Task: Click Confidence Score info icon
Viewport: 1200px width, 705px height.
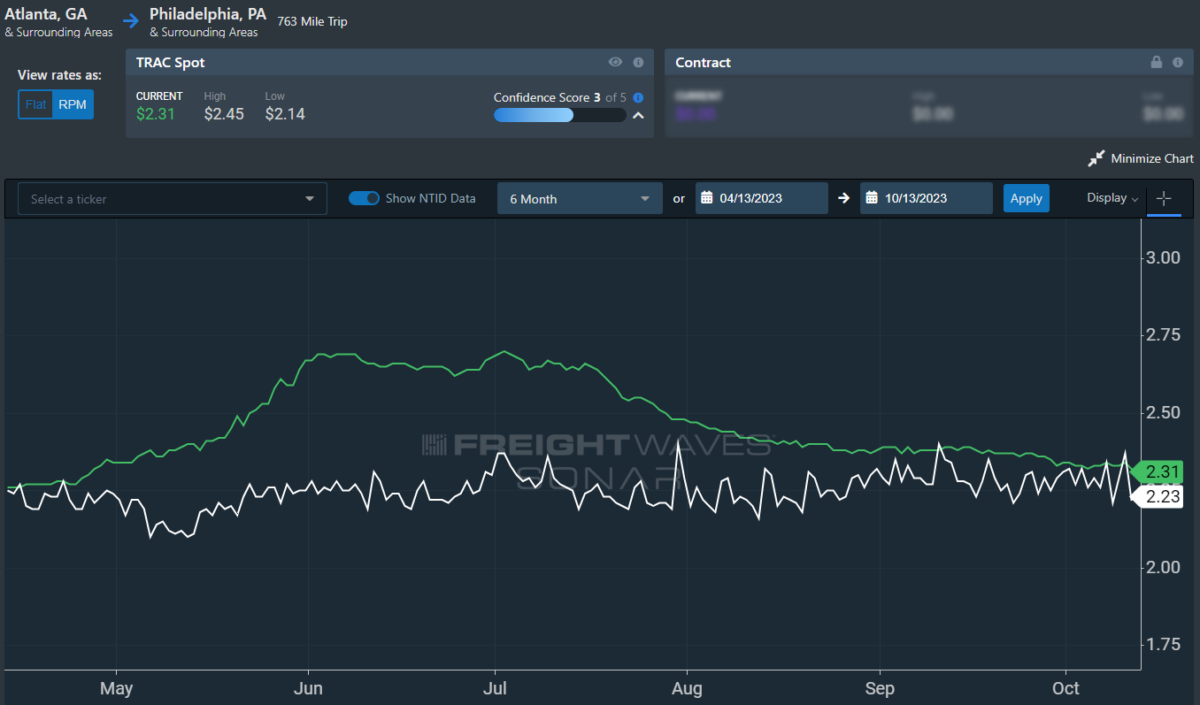Action: 638,98
